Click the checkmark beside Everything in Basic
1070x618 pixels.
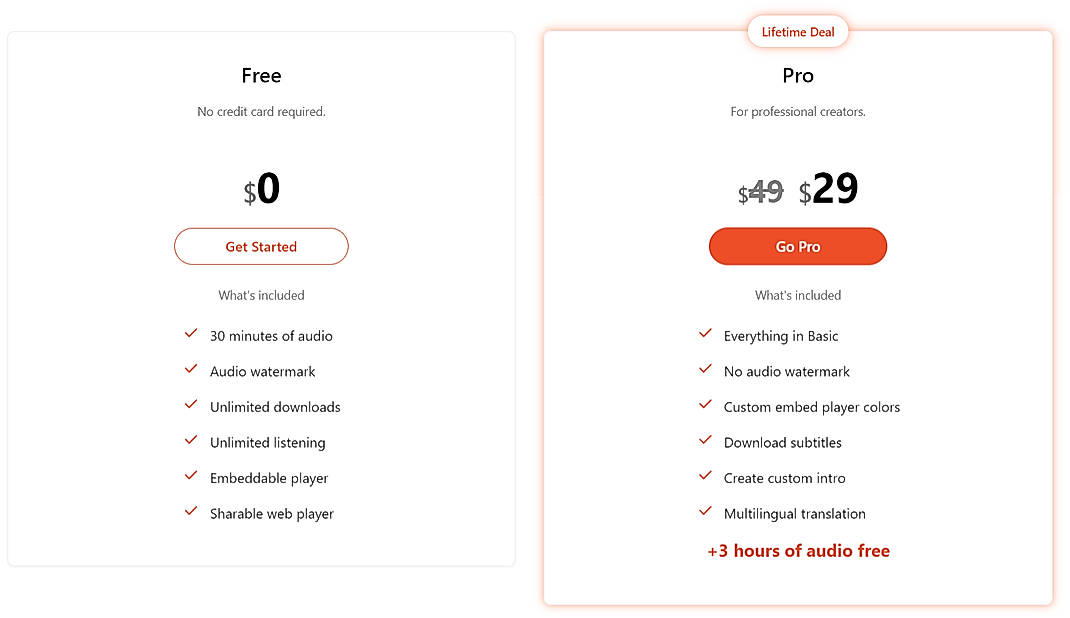click(x=705, y=334)
